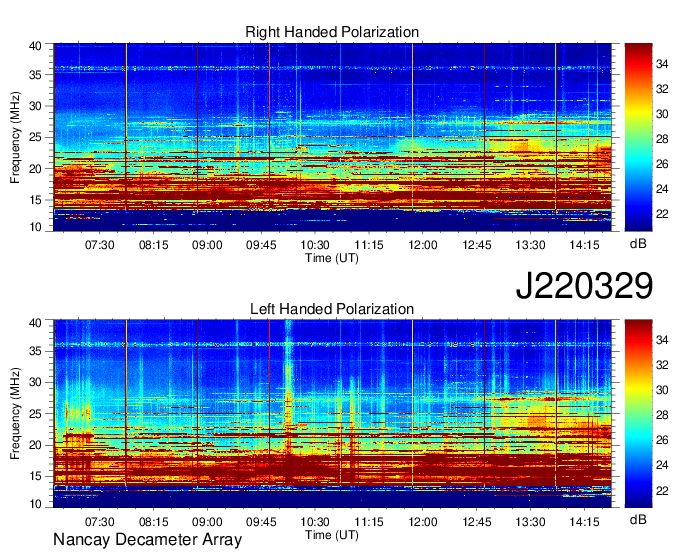This screenshot has width=680, height=552.
Task: Click the 40 MHz tick on Left Handed plot
Action: (x=36, y=323)
